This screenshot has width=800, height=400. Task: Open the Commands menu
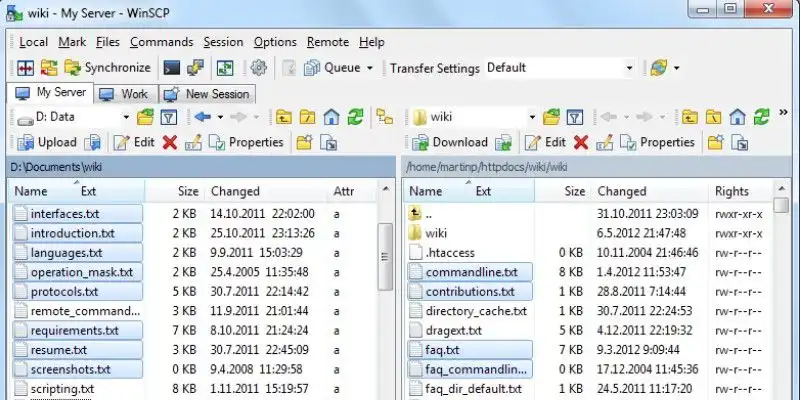click(x=161, y=42)
